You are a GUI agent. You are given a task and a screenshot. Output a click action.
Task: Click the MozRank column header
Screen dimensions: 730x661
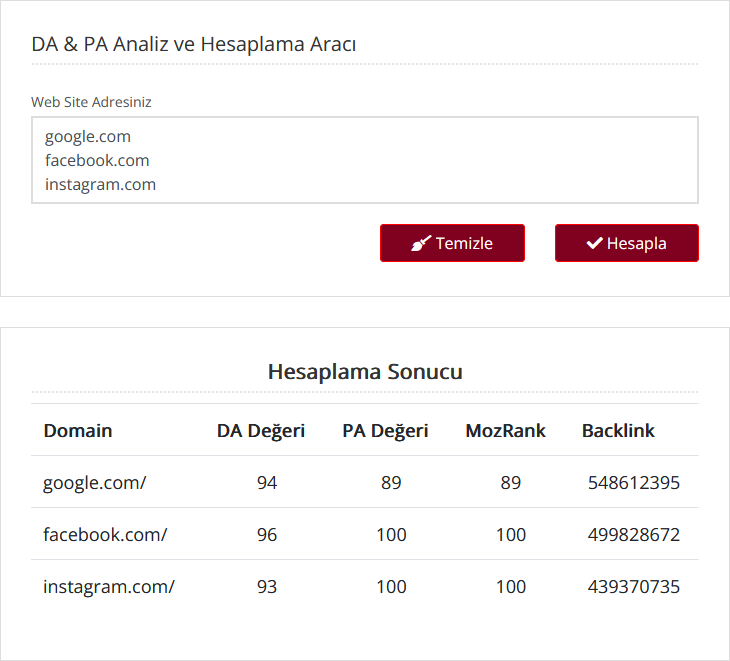(505, 431)
